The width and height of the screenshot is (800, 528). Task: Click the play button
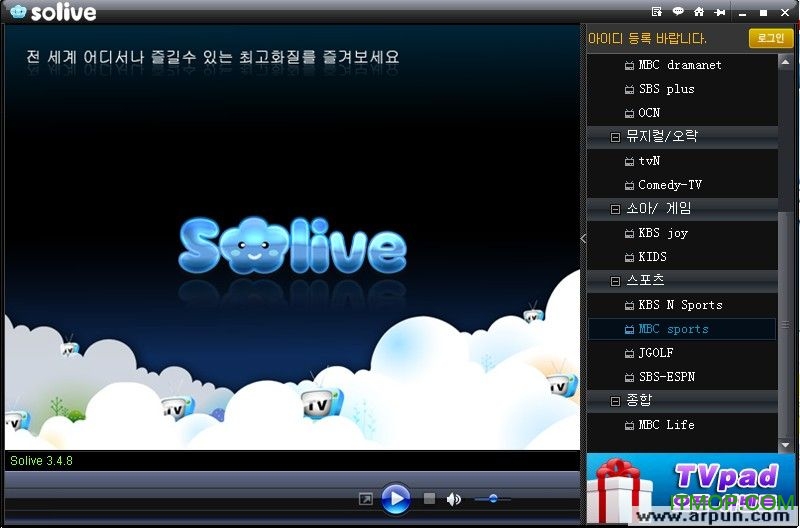coord(396,498)
